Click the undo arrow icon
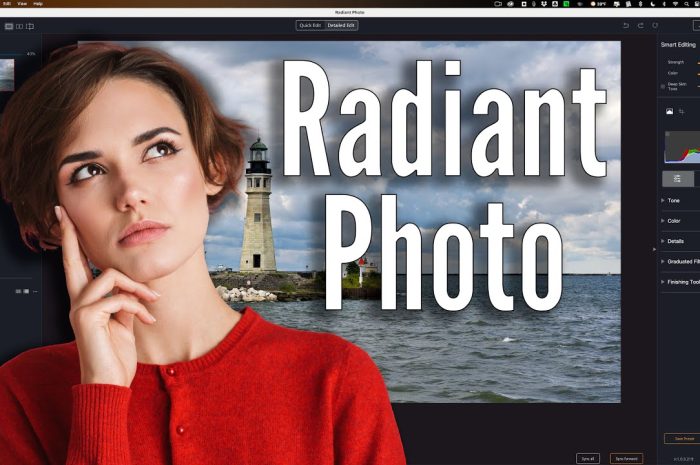The height and width of the screenshot is (465, 700). (x=626, y=25)
